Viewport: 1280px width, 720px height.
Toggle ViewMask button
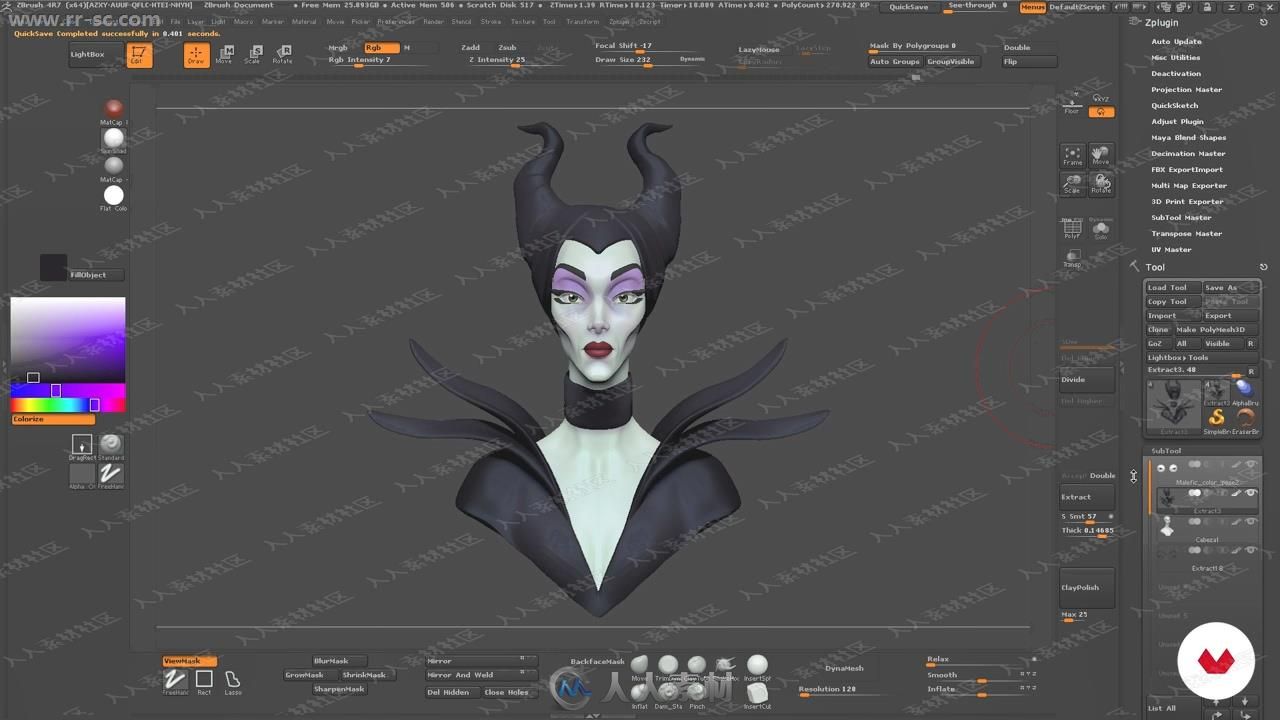tap(189, 661)
